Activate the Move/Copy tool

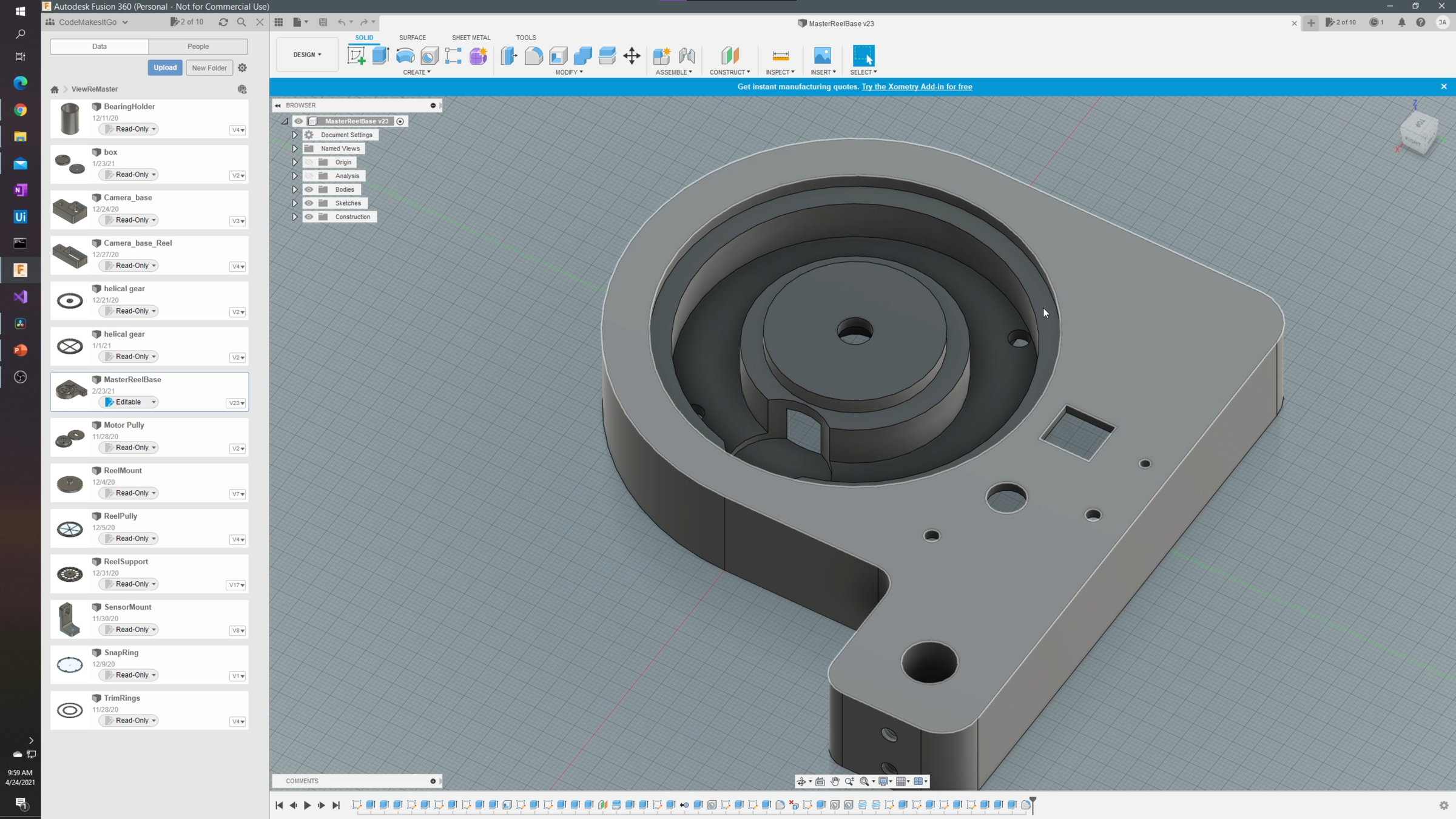[x=632, y=56]
